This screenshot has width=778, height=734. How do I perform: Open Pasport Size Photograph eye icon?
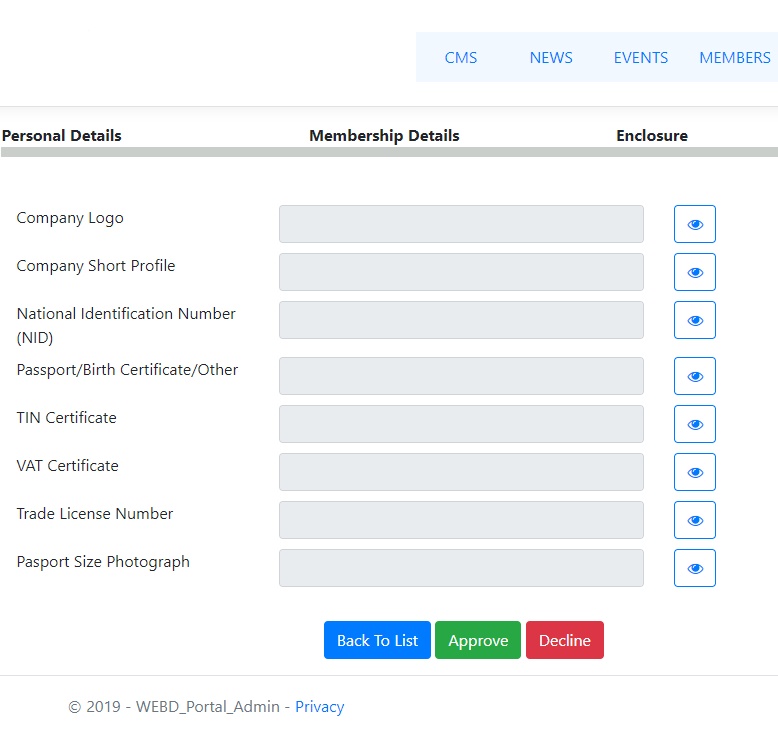[x=694, y=568]
